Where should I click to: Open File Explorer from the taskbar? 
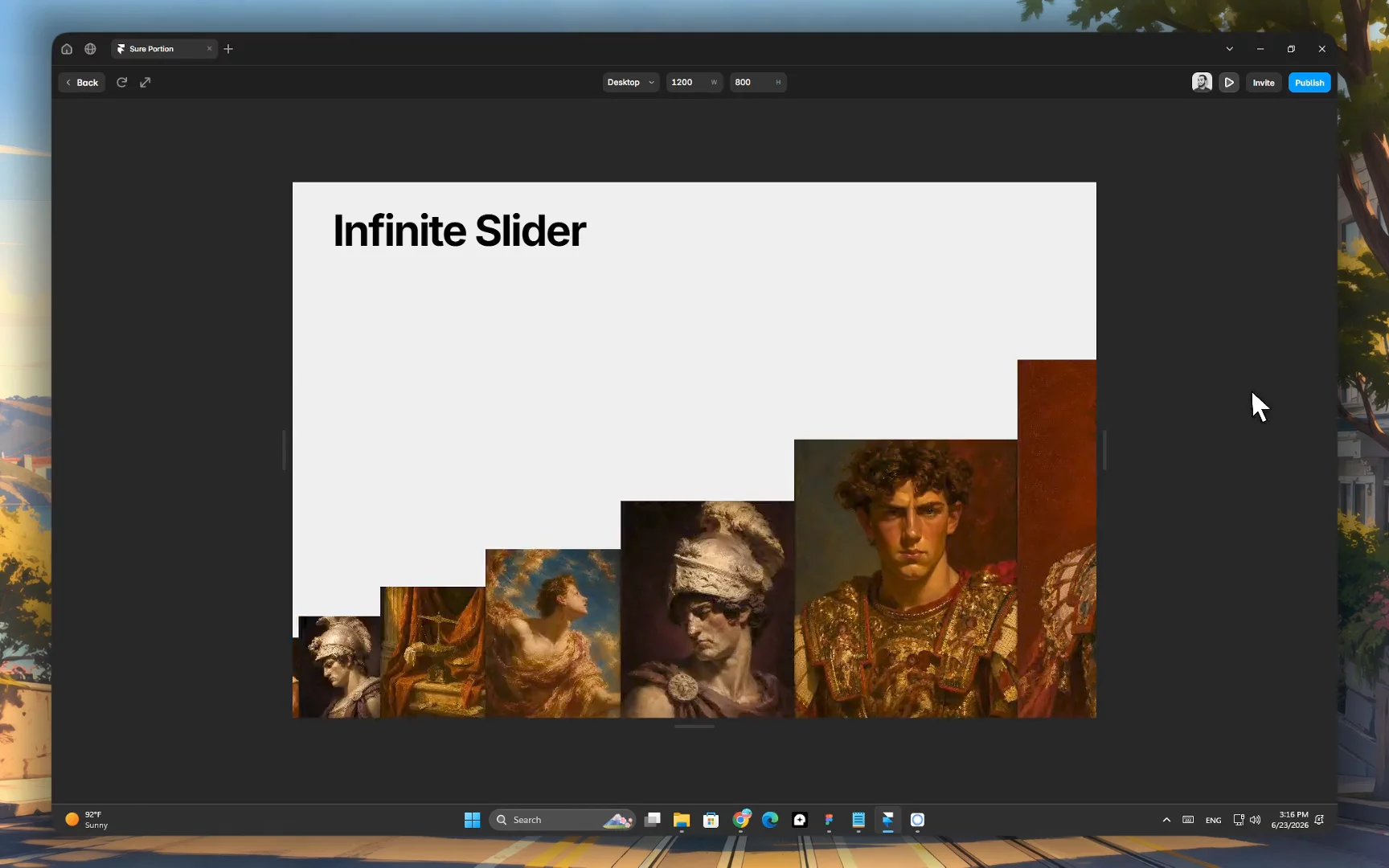pyautogui.click(x=682, y=820)
